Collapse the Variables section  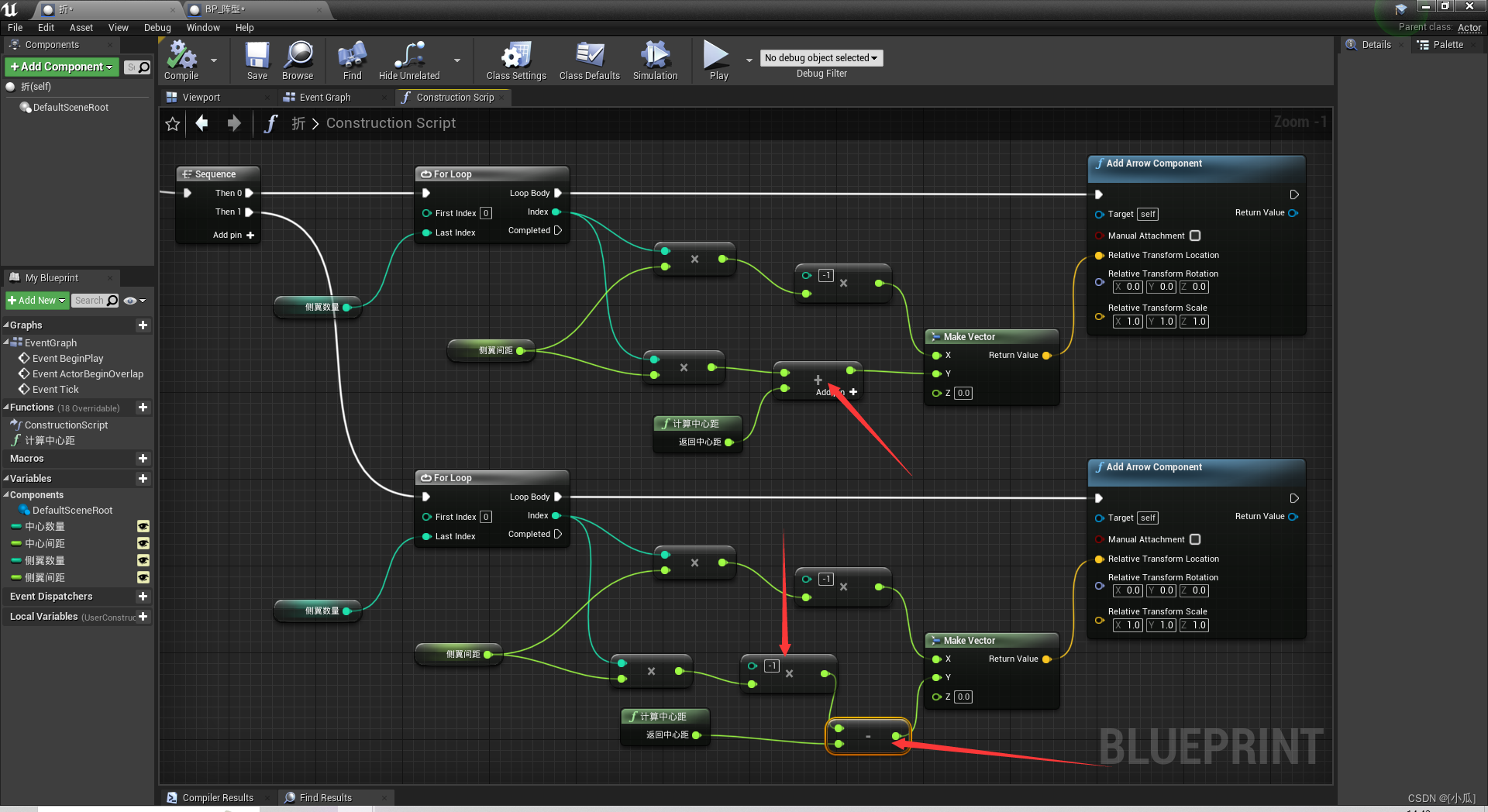[x=6, y=479]
